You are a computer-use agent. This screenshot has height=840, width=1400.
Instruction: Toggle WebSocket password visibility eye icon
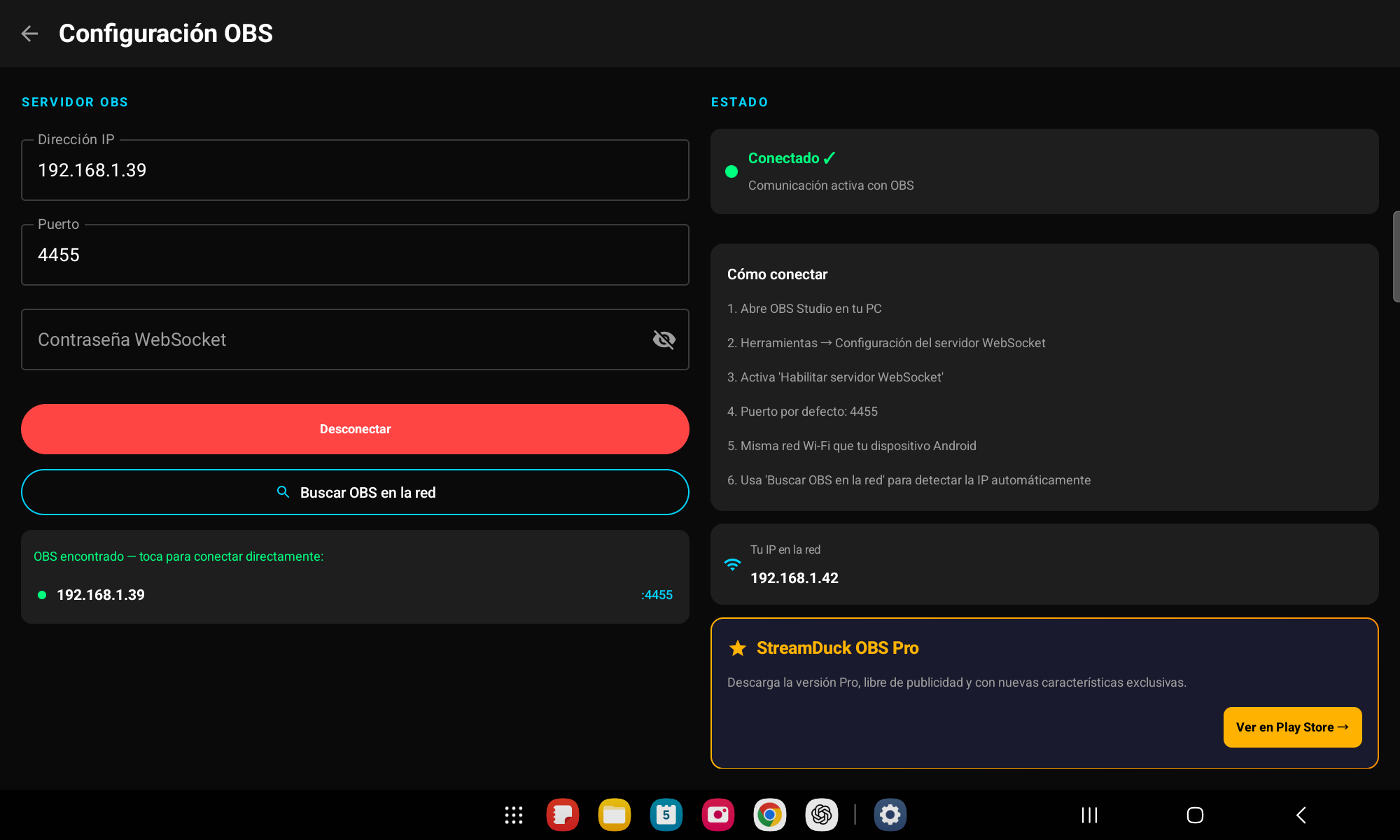[663, 339]
